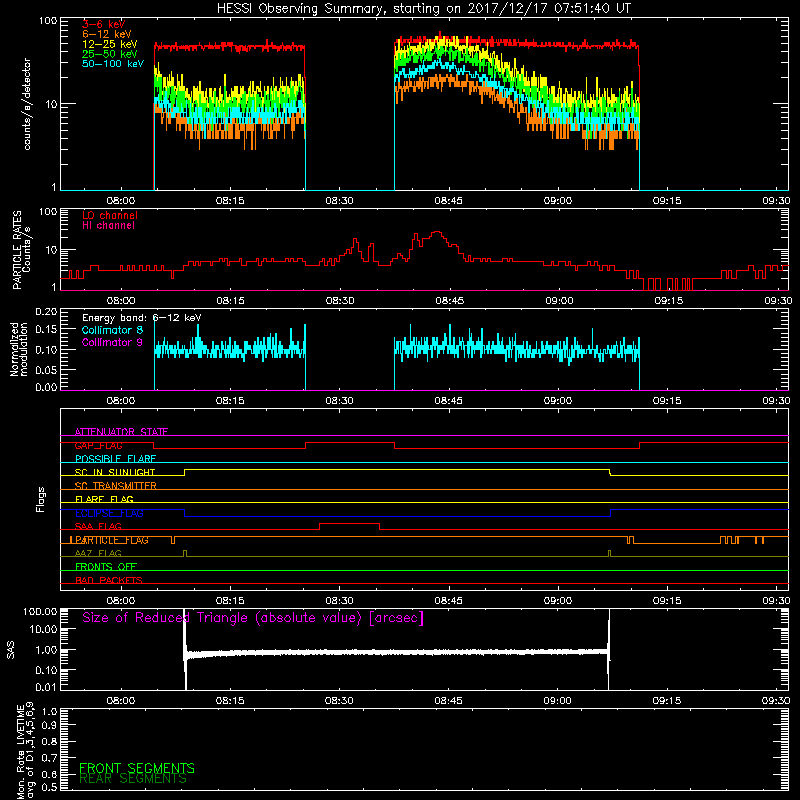This screenshot has height=800, width=800.
Task: Click 08:15 tick under the Flags plot
Action: click(230, 601)
